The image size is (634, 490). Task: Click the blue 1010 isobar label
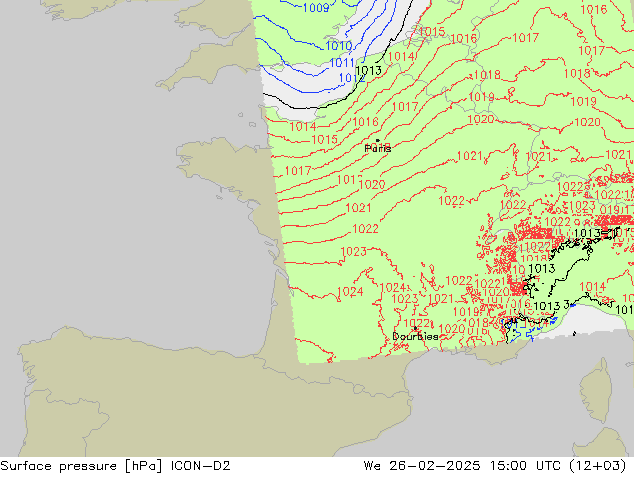[x=339, y=46]
